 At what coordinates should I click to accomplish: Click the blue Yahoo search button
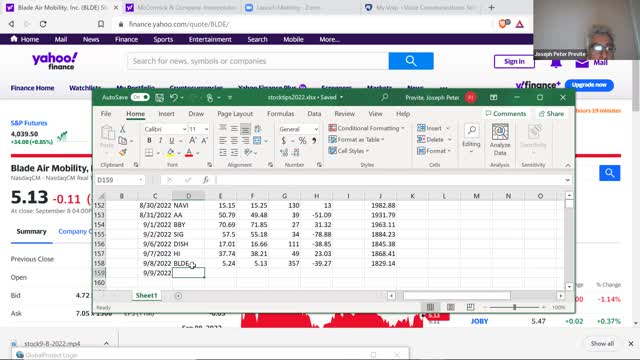pyautogui.click(x=411, y=61)
